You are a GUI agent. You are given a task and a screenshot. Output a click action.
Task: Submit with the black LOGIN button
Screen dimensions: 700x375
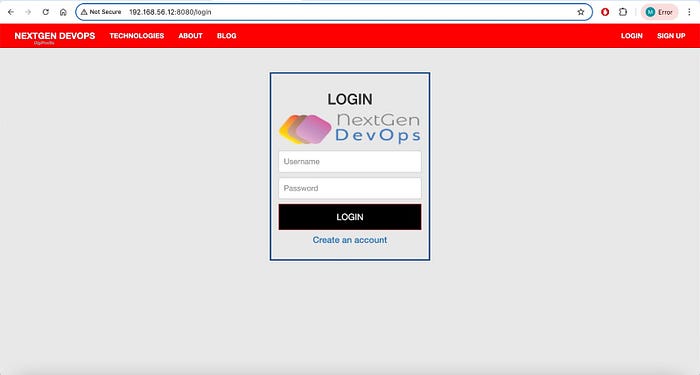point(350,217)
